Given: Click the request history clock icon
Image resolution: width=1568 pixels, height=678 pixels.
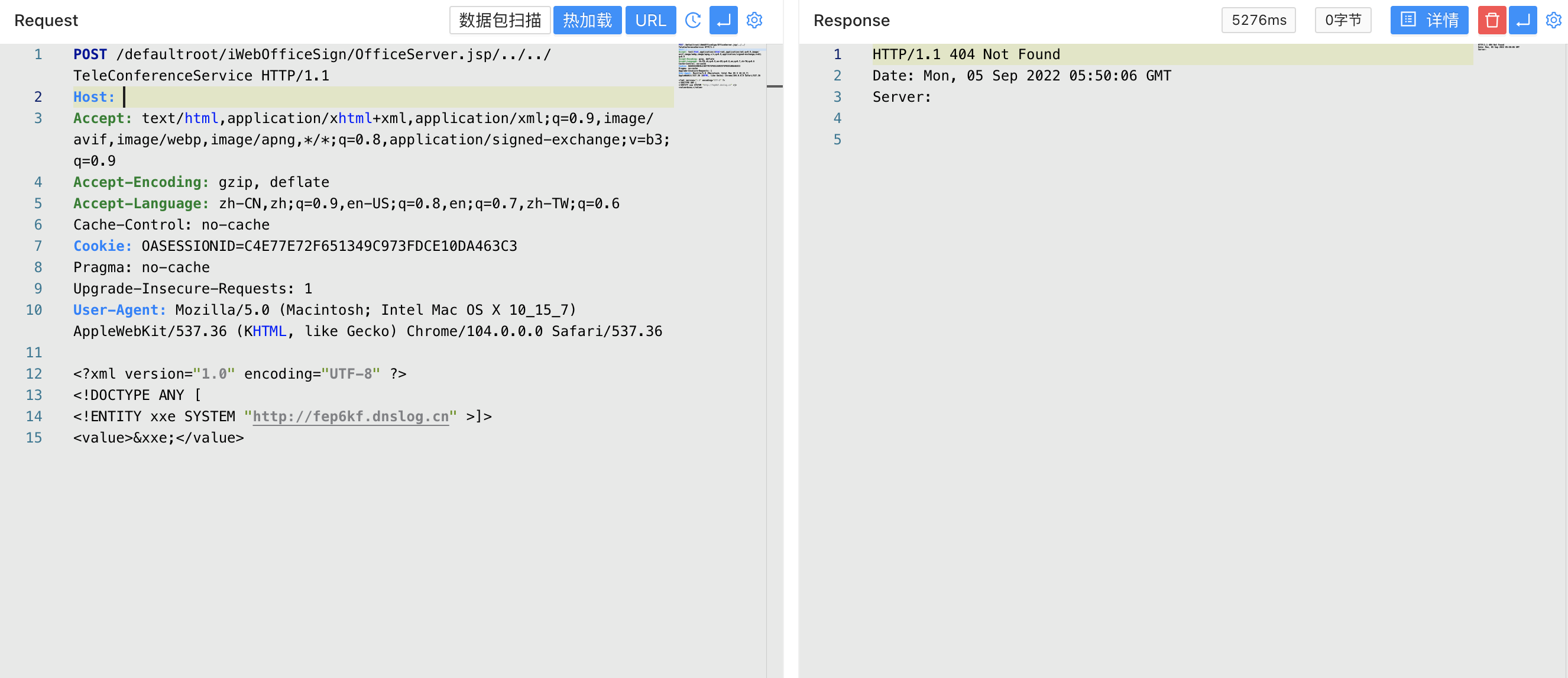Looking at the screenshot, I should pyautogui.click(x=693, y=21).
